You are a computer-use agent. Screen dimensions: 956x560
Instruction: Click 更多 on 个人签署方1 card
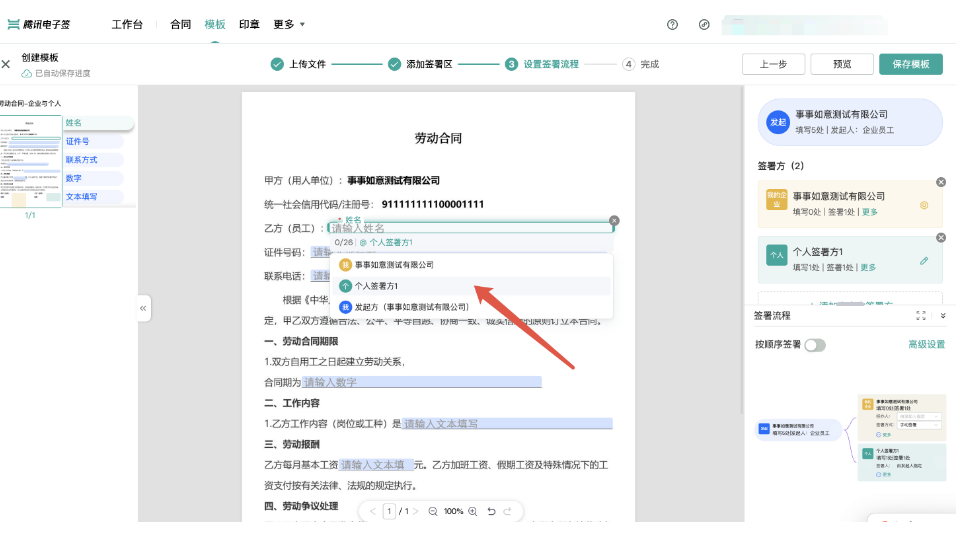[x=868, y=267]
